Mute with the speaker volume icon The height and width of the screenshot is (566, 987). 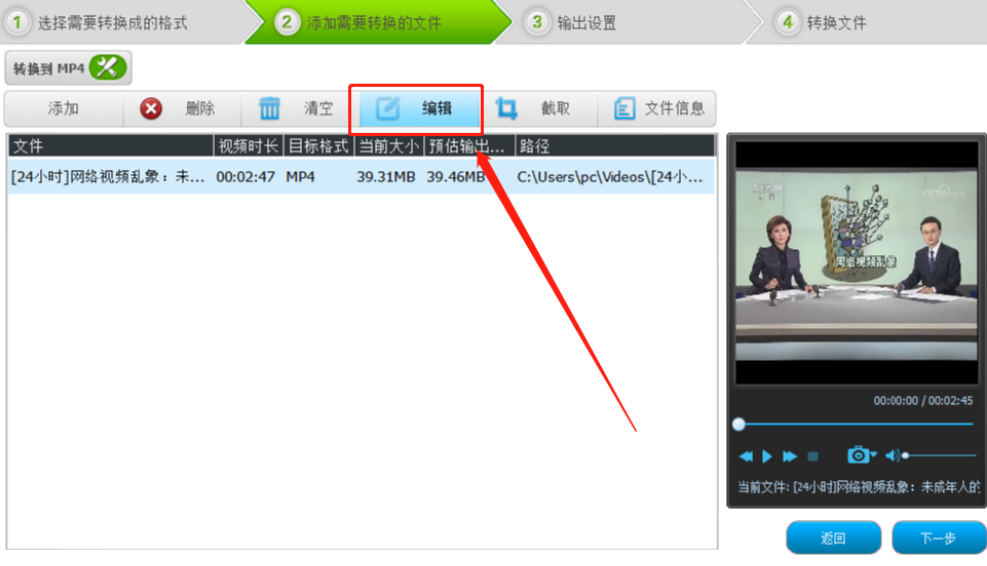pos(892,455)
